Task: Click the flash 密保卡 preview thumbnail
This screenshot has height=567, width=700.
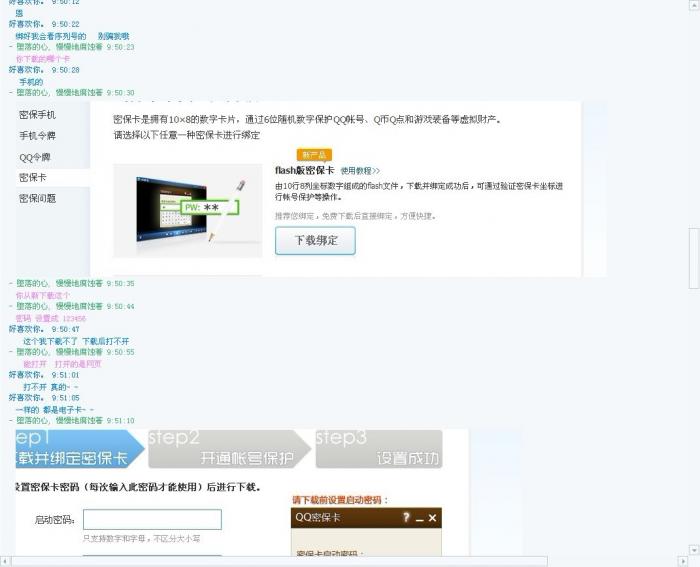Action: pos(188,211)
